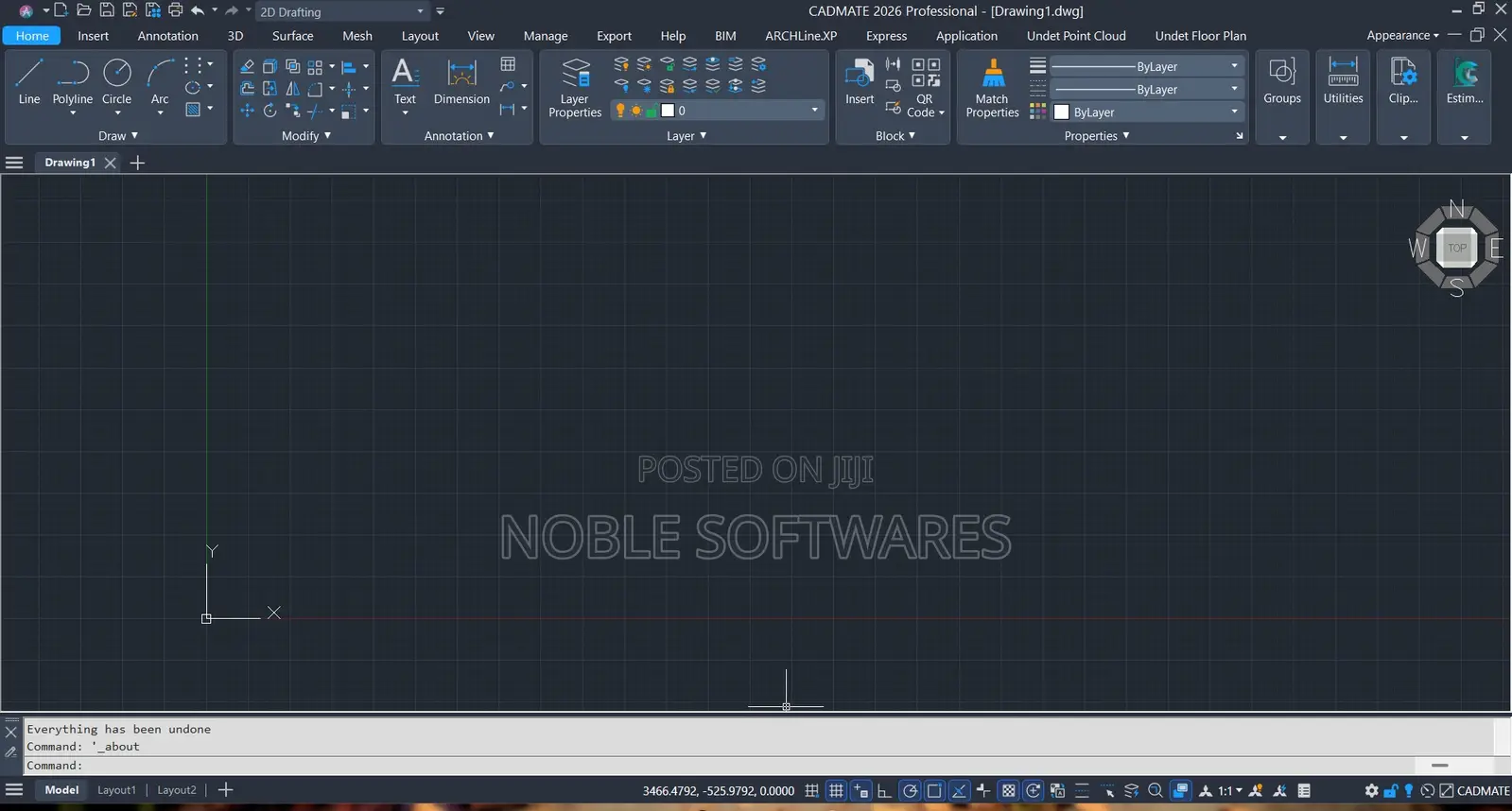Image resolution: width=1512 pixels, height=811 pixels.
Task: Switch to the Annotation ribbon tab
Action: [167, 36]
